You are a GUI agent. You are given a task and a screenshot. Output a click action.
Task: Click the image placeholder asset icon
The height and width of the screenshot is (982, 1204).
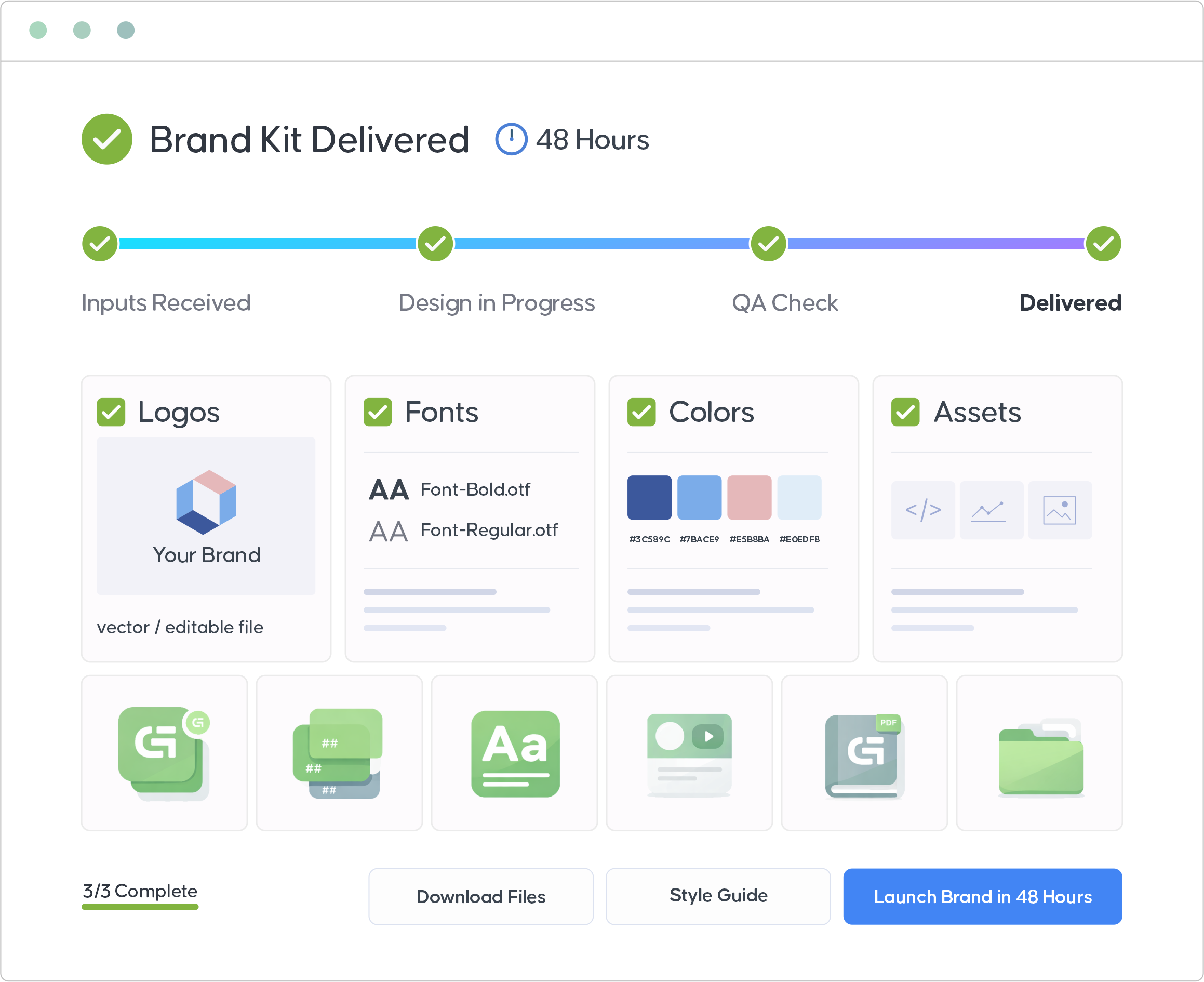pyautogui.click(x=1059, y=510)
